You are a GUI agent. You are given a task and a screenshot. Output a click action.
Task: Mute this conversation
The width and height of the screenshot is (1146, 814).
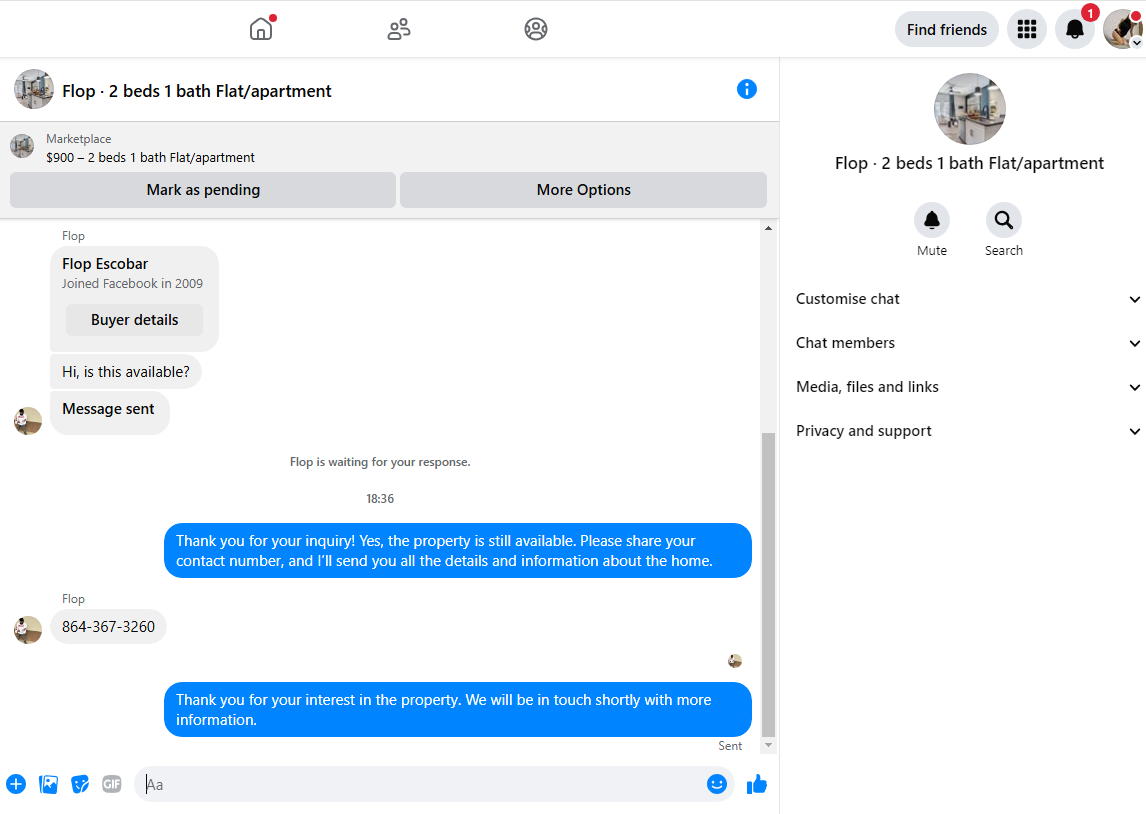coord(932,229)
